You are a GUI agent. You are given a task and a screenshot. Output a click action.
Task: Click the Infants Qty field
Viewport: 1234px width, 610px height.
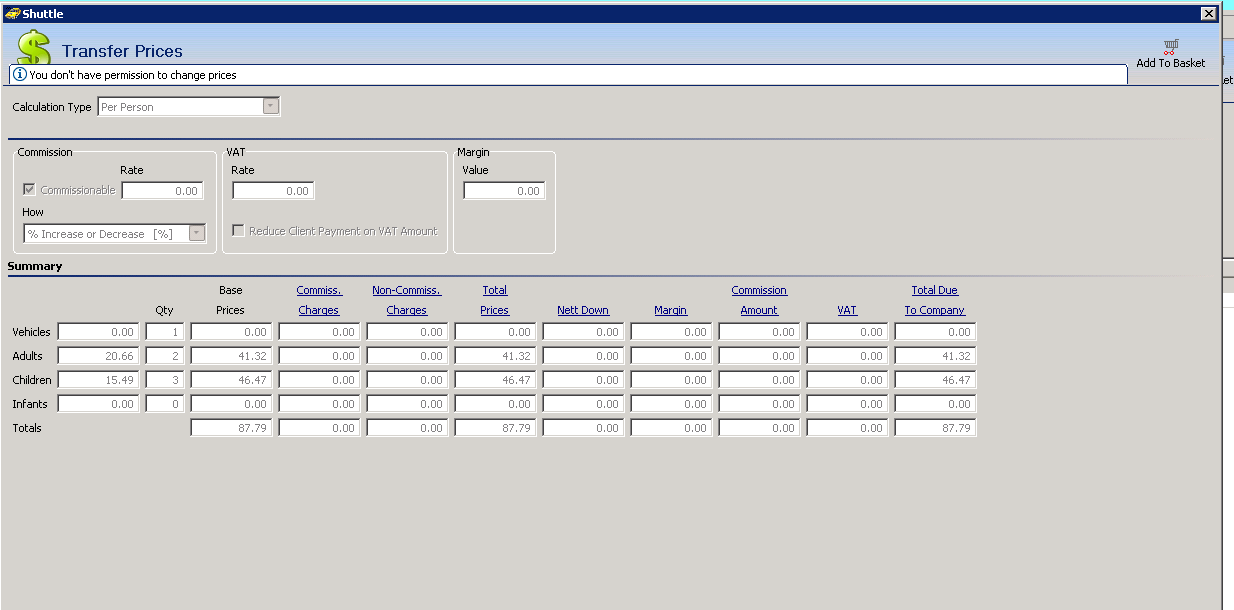pos(165,404)
